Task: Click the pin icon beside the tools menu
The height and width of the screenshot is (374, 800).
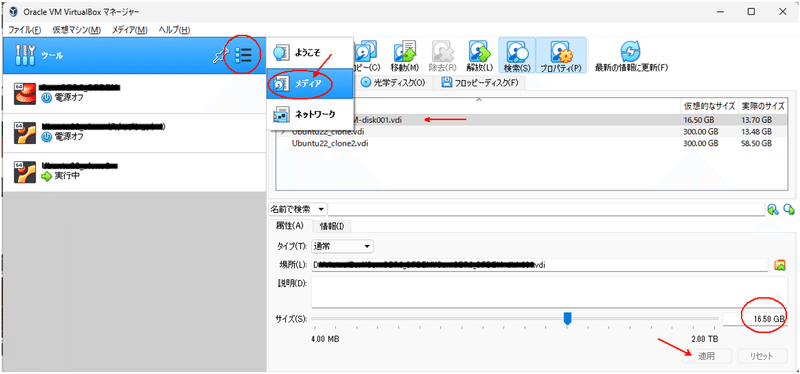Action: (220, 56)
